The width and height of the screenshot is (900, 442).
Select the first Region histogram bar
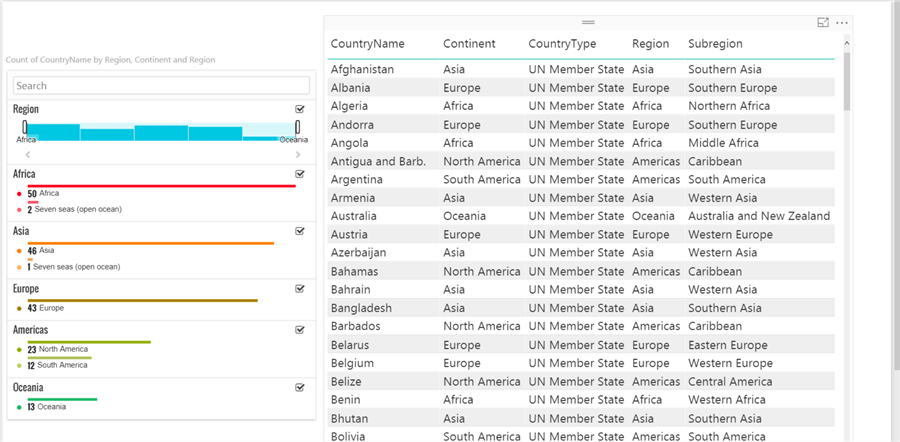pyautogui.click(x=53, y=132)
